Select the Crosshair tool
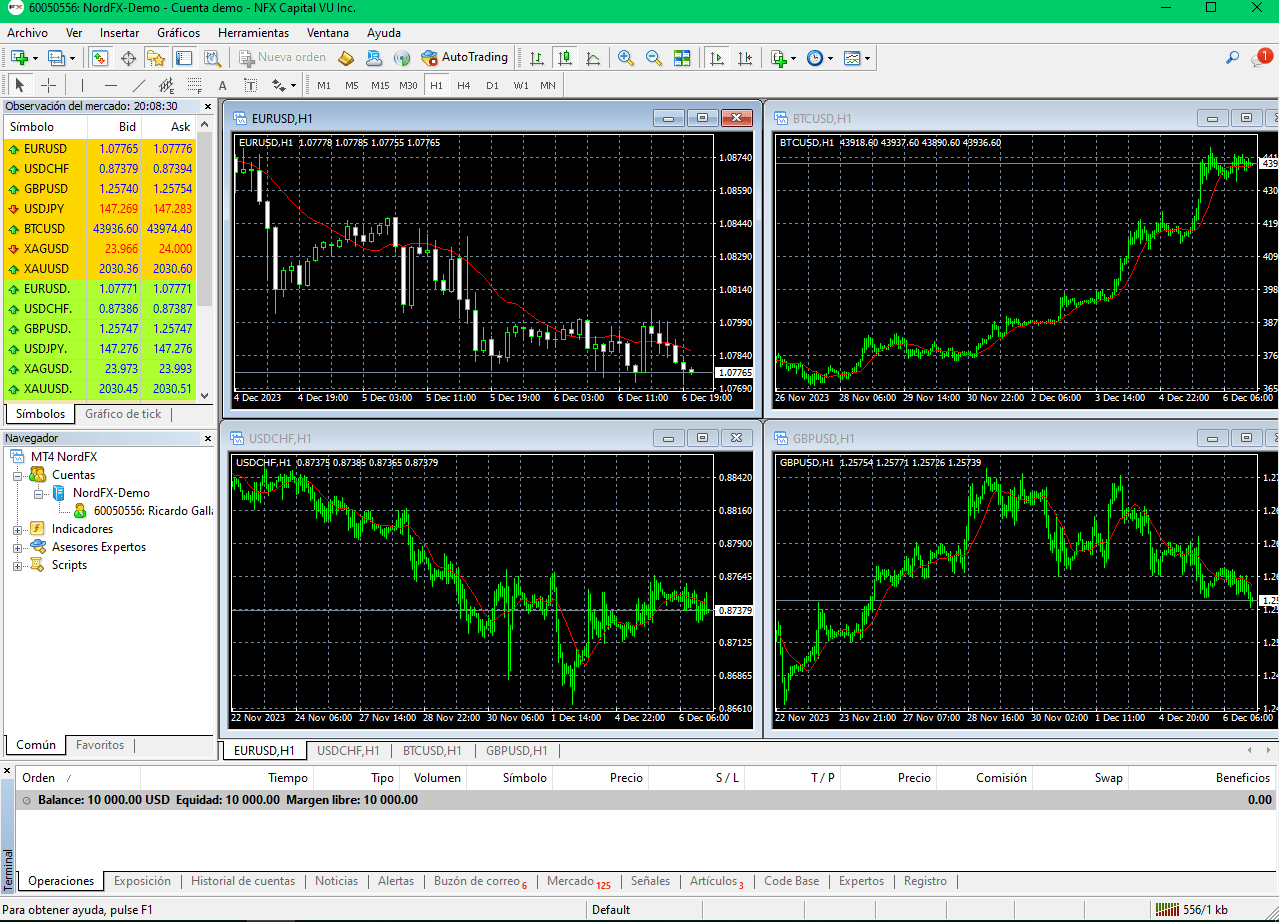Screen dimensions: 1279x922 [x=48, y=85]
